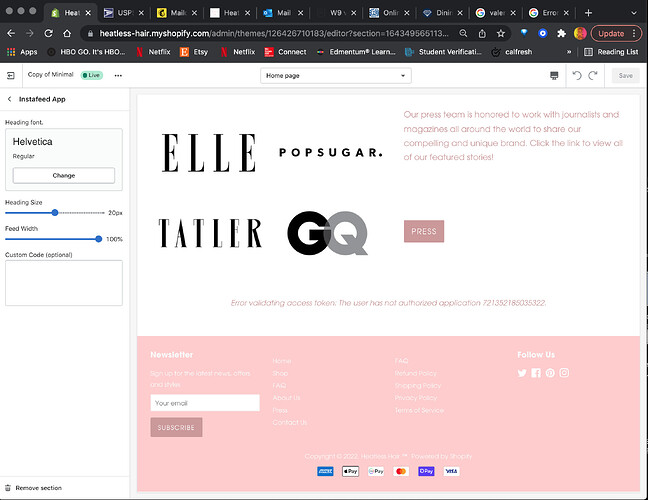This screenshot has height=500, width=648.
Task: Click the exit editor icon
Action: [11, 75]
